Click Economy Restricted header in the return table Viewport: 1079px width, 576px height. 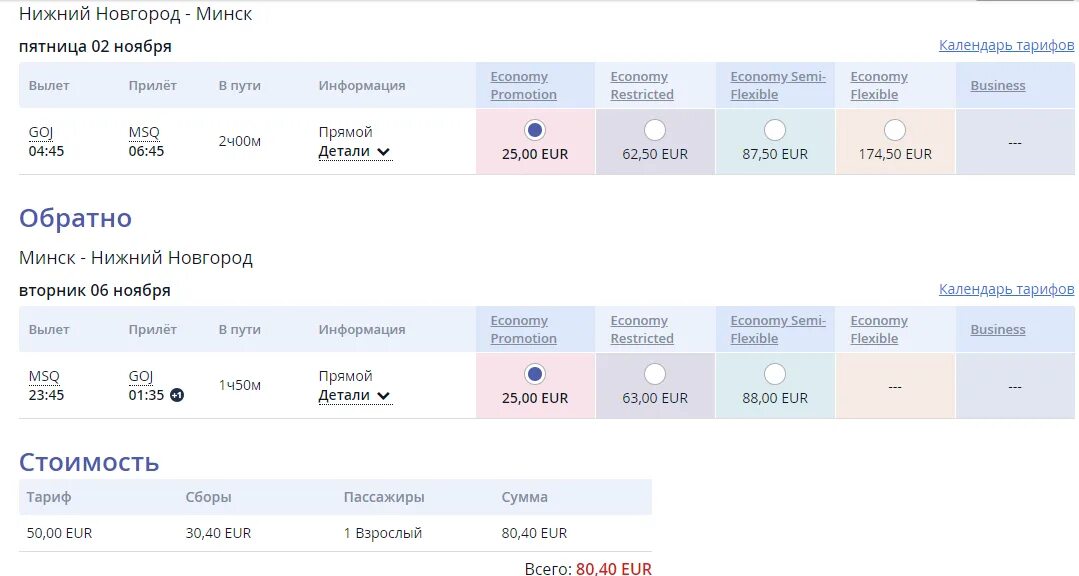coord(642,330)
